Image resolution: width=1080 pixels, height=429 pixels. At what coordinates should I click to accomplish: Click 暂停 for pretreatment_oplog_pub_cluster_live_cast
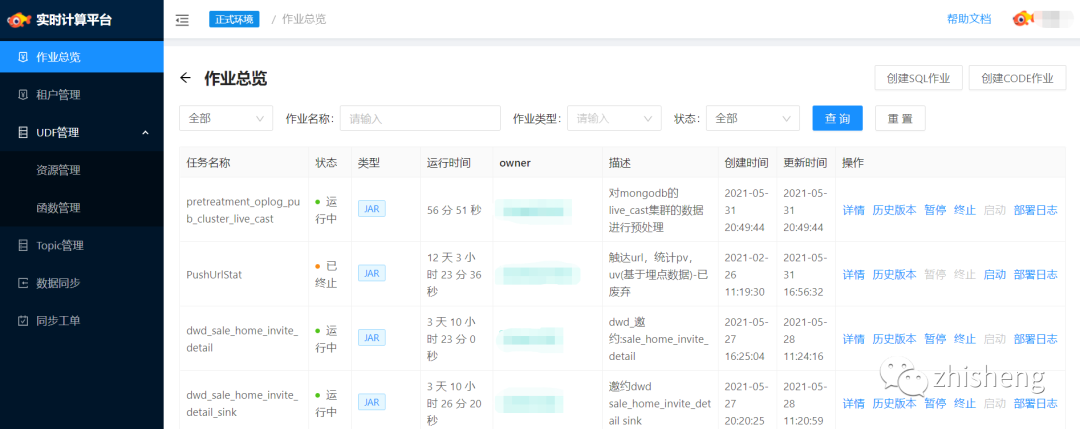coord(935,210)
